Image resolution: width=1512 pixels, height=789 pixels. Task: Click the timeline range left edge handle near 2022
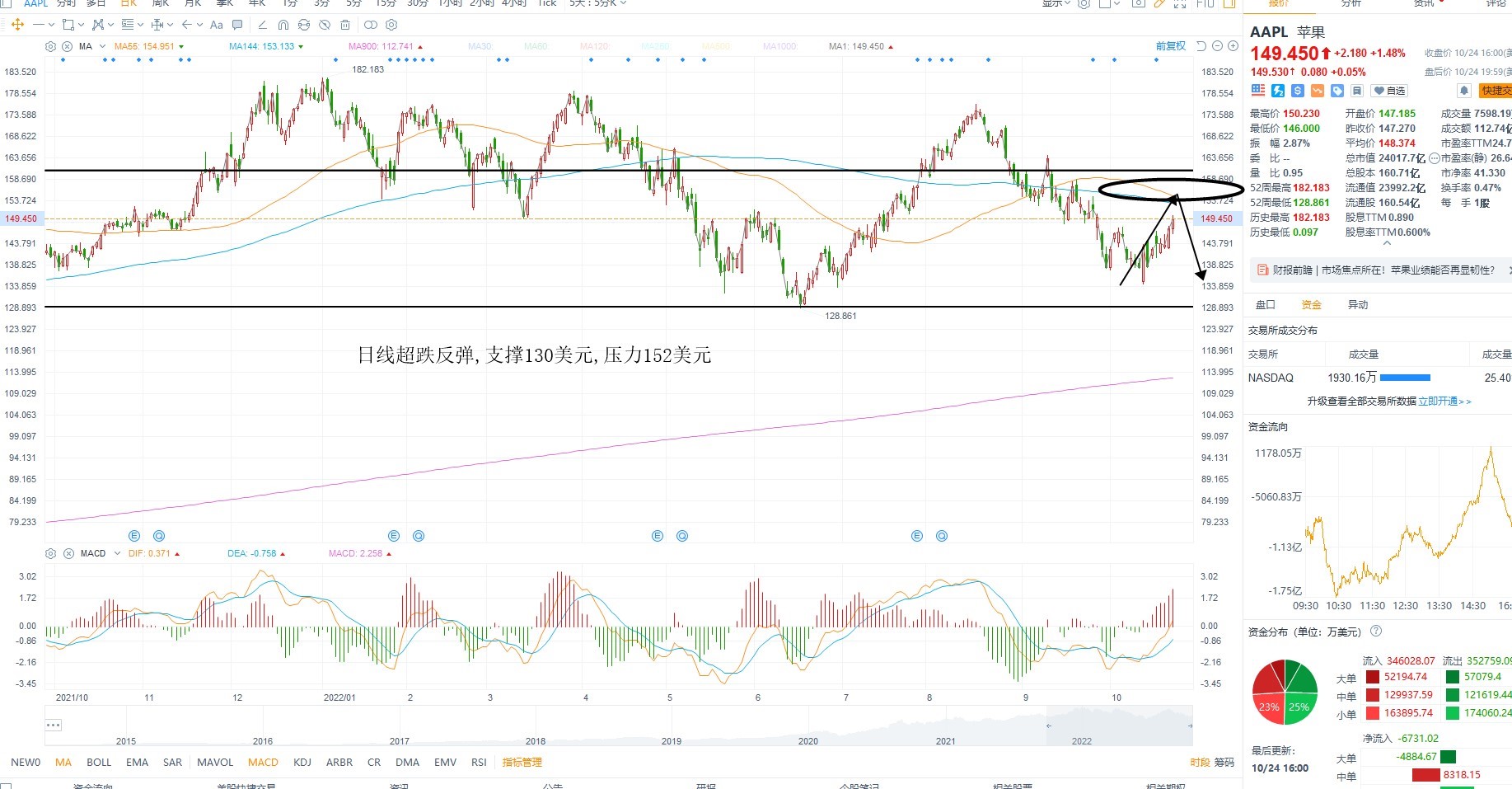pos(1048,726)
